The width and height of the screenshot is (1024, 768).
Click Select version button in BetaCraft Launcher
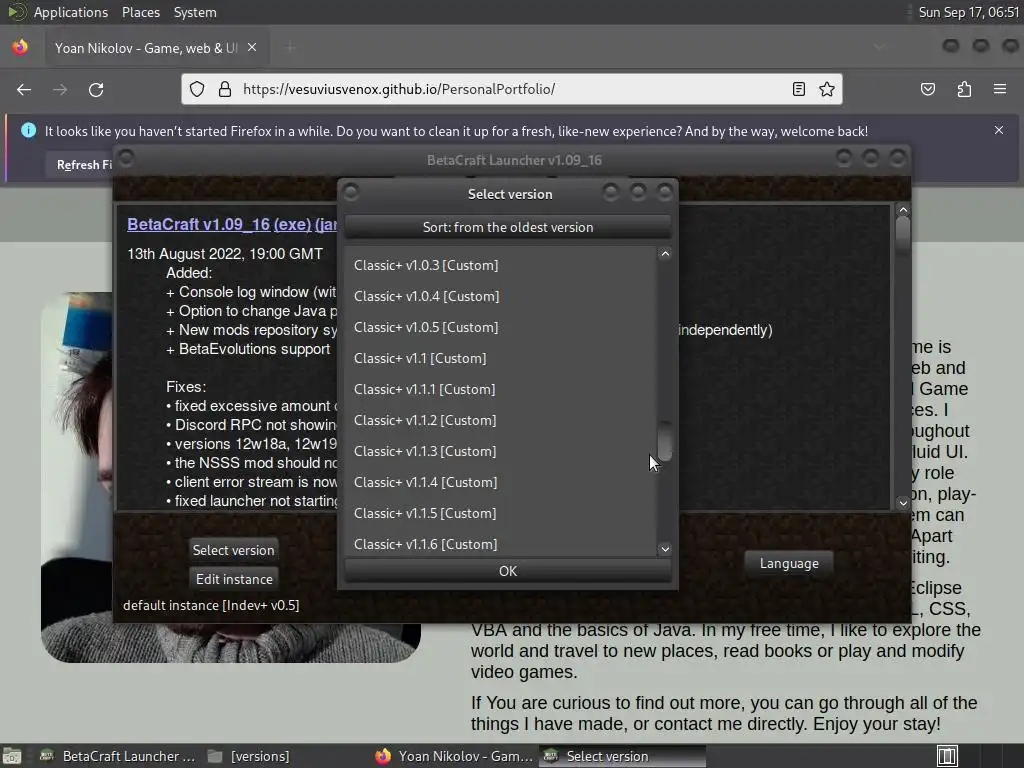[x=233, y=550]
